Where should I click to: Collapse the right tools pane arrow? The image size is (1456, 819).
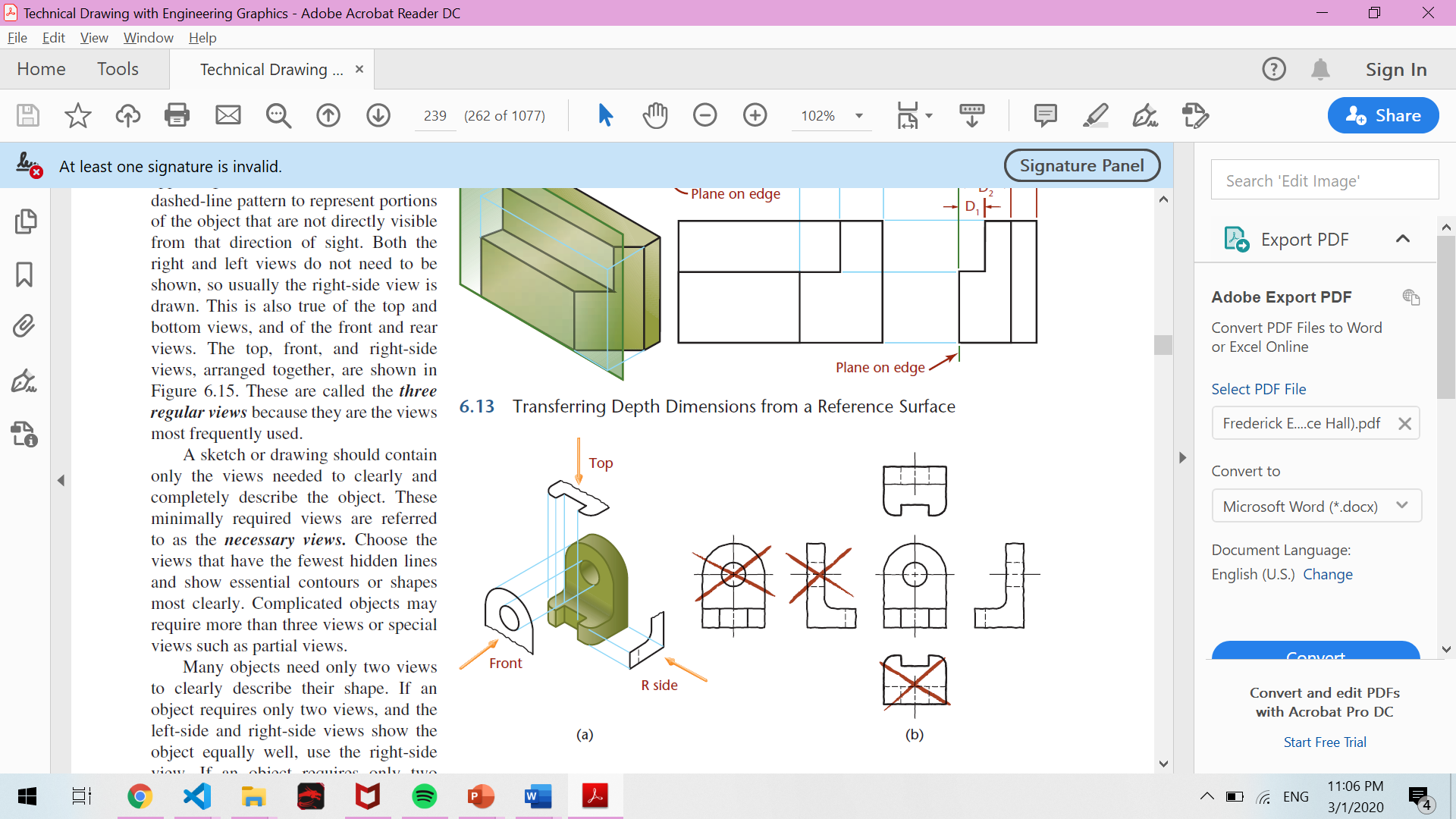1182,458
